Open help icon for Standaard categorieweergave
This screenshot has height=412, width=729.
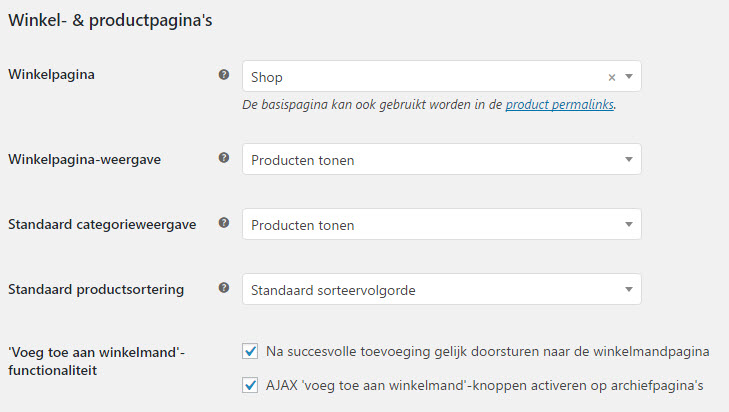[224, 223]
